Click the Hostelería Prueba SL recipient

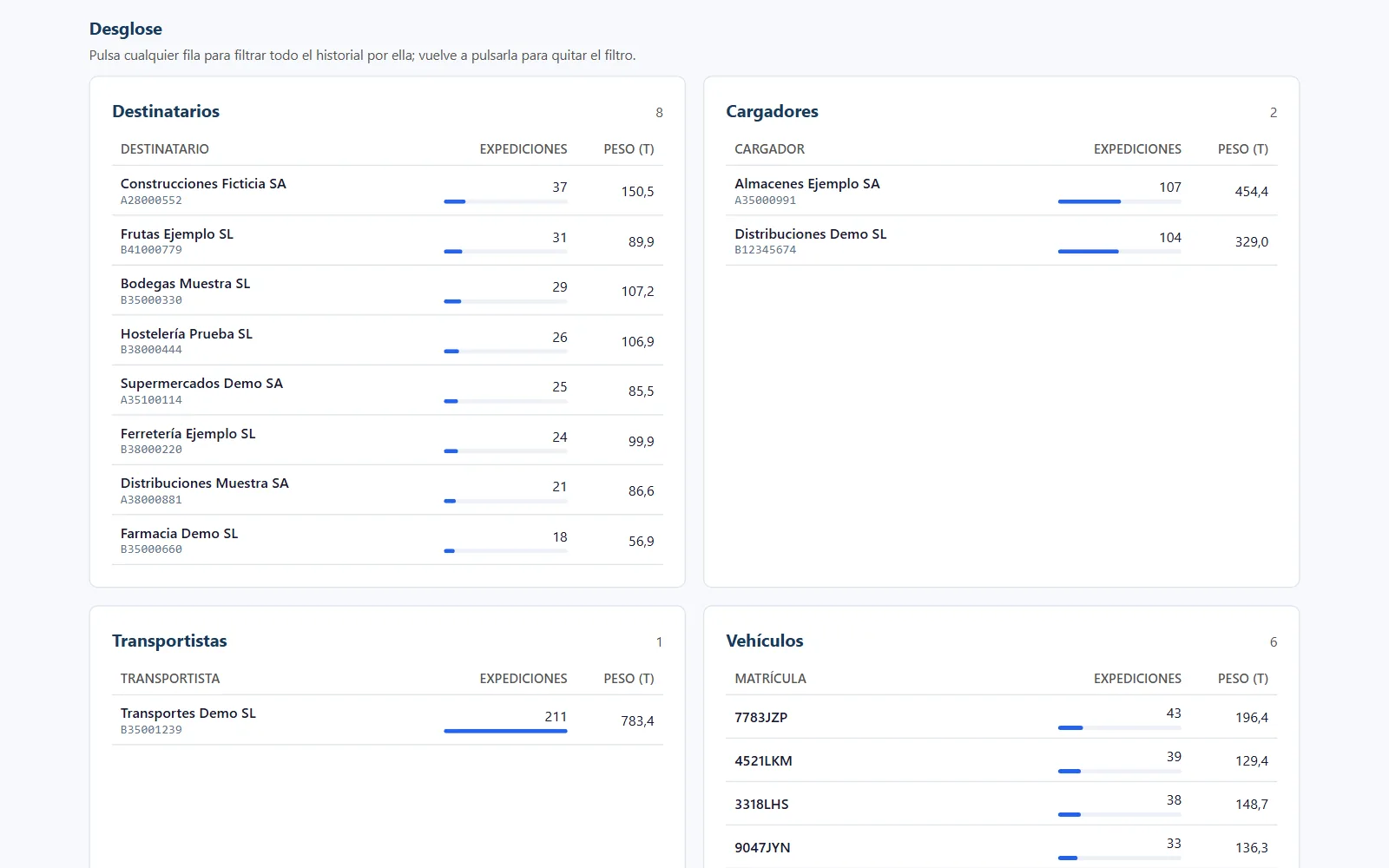click(x=387, y=340)
